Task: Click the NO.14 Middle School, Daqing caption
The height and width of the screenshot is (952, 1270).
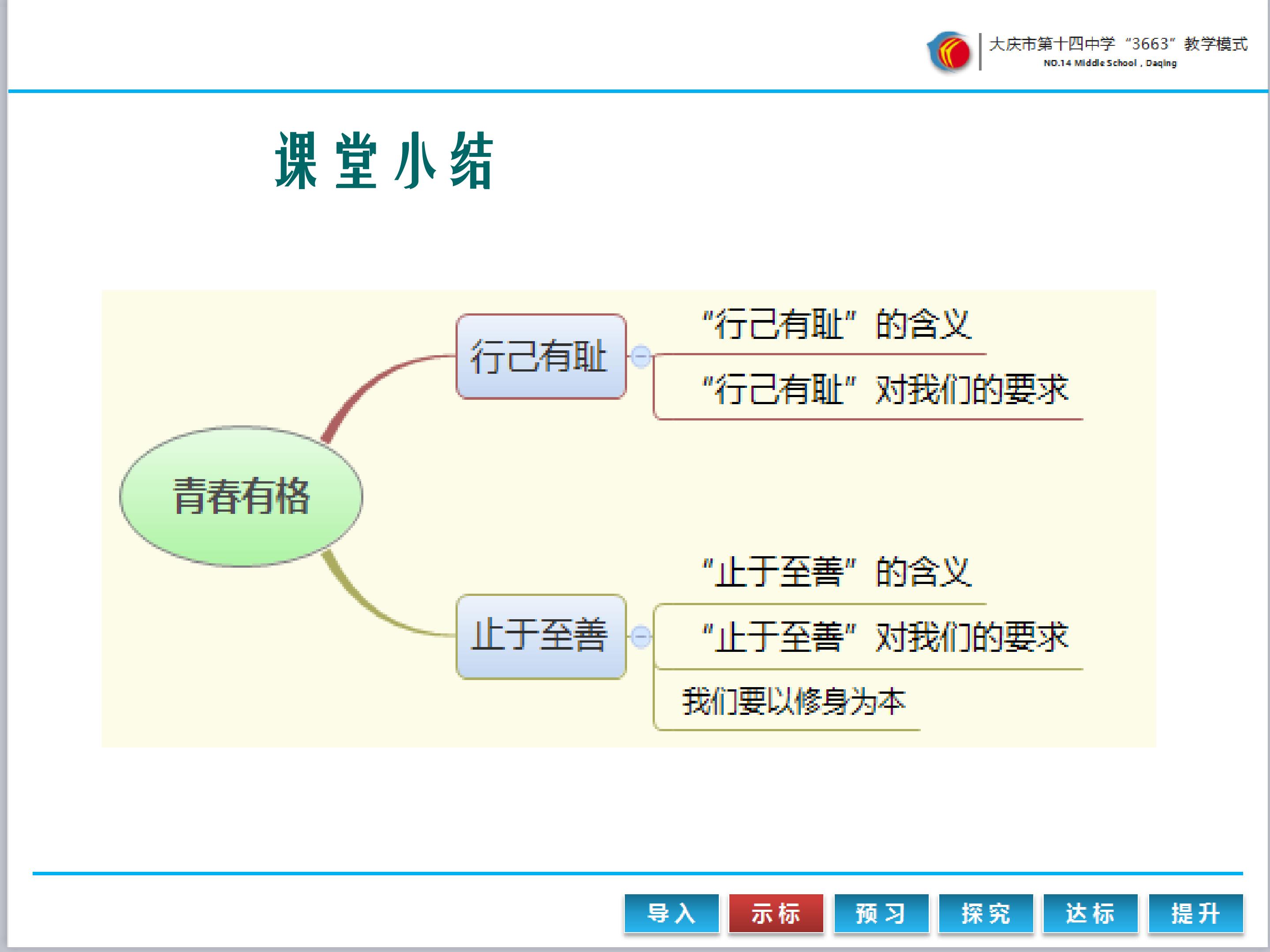Action: pyautogui.click(x=1110, y=63)
